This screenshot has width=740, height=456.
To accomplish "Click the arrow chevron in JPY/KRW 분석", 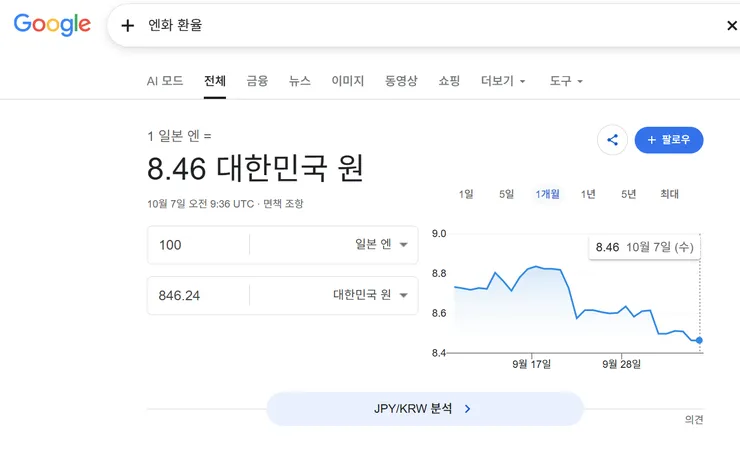I will point(467,409).
